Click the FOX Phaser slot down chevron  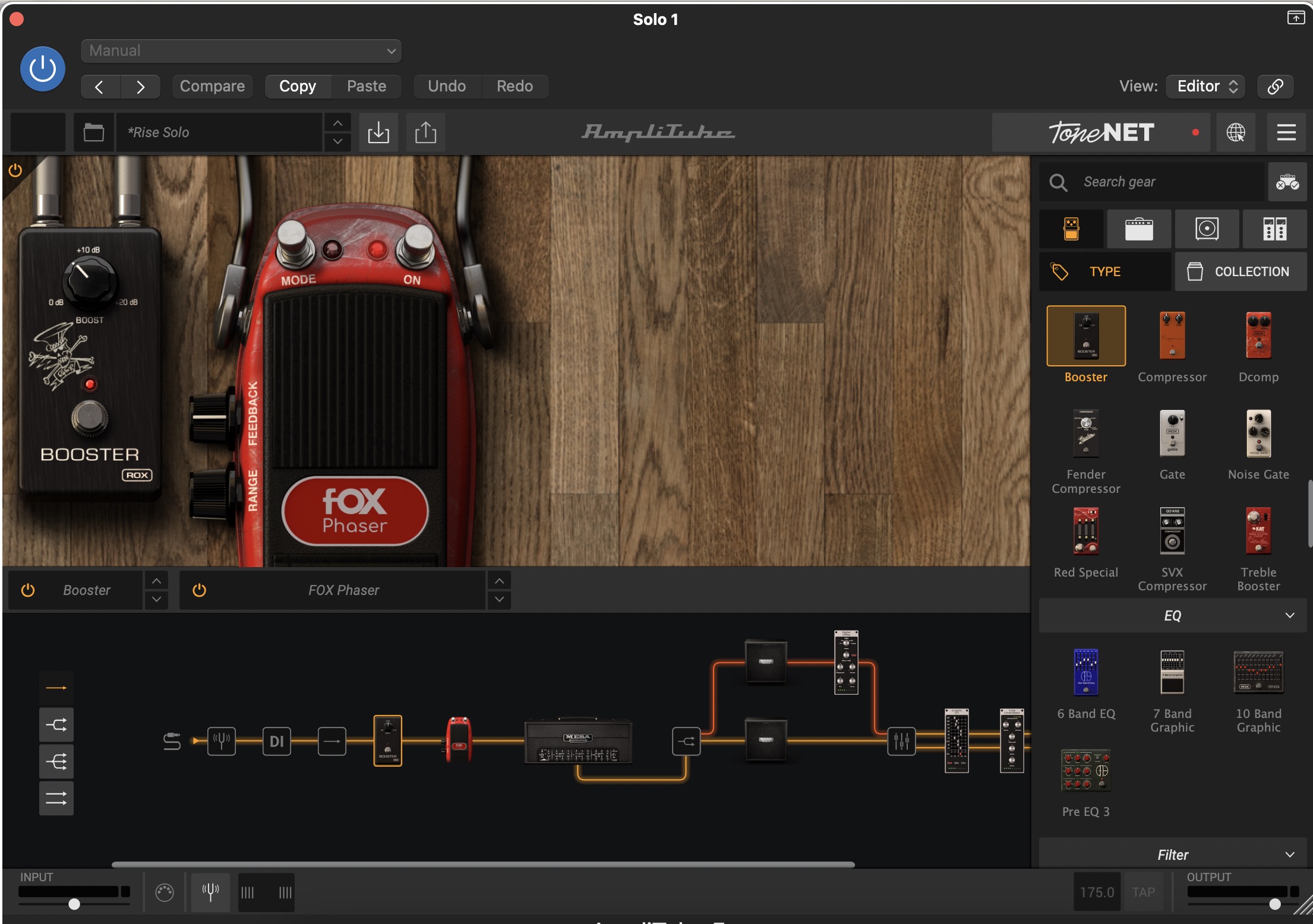(499, 599)
